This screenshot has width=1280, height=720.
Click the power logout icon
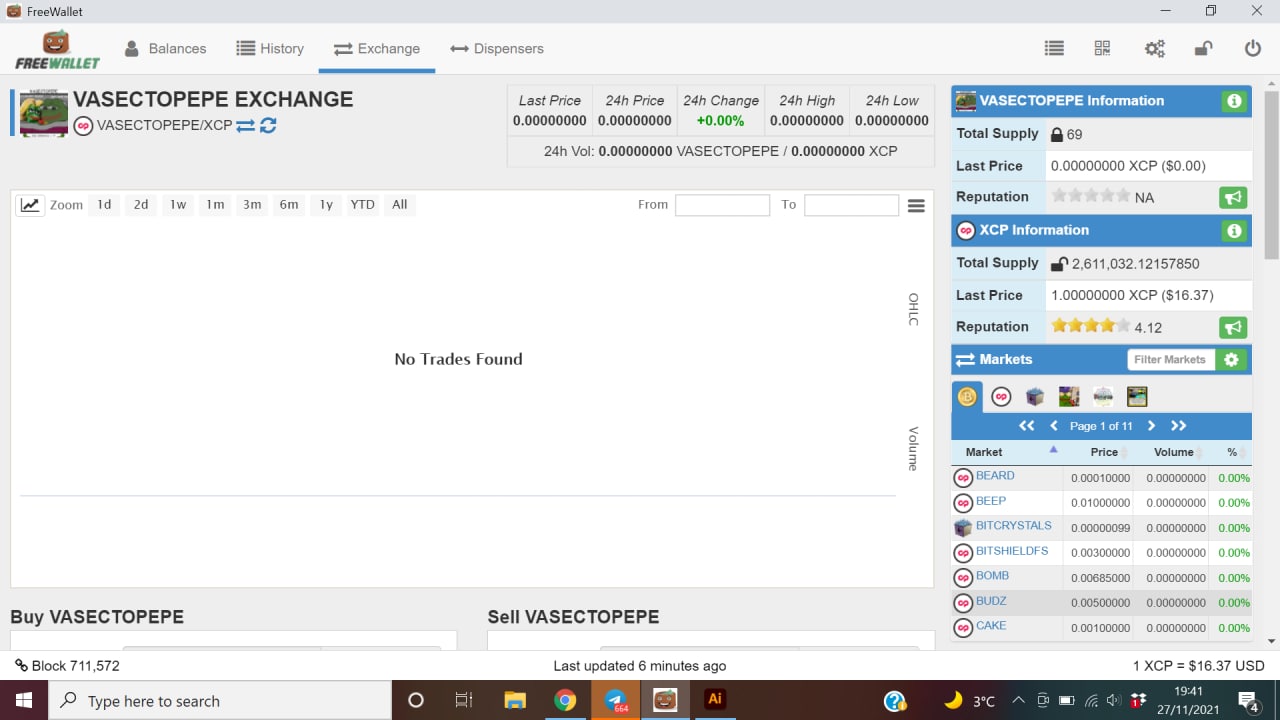click(x=1253, y=48)
